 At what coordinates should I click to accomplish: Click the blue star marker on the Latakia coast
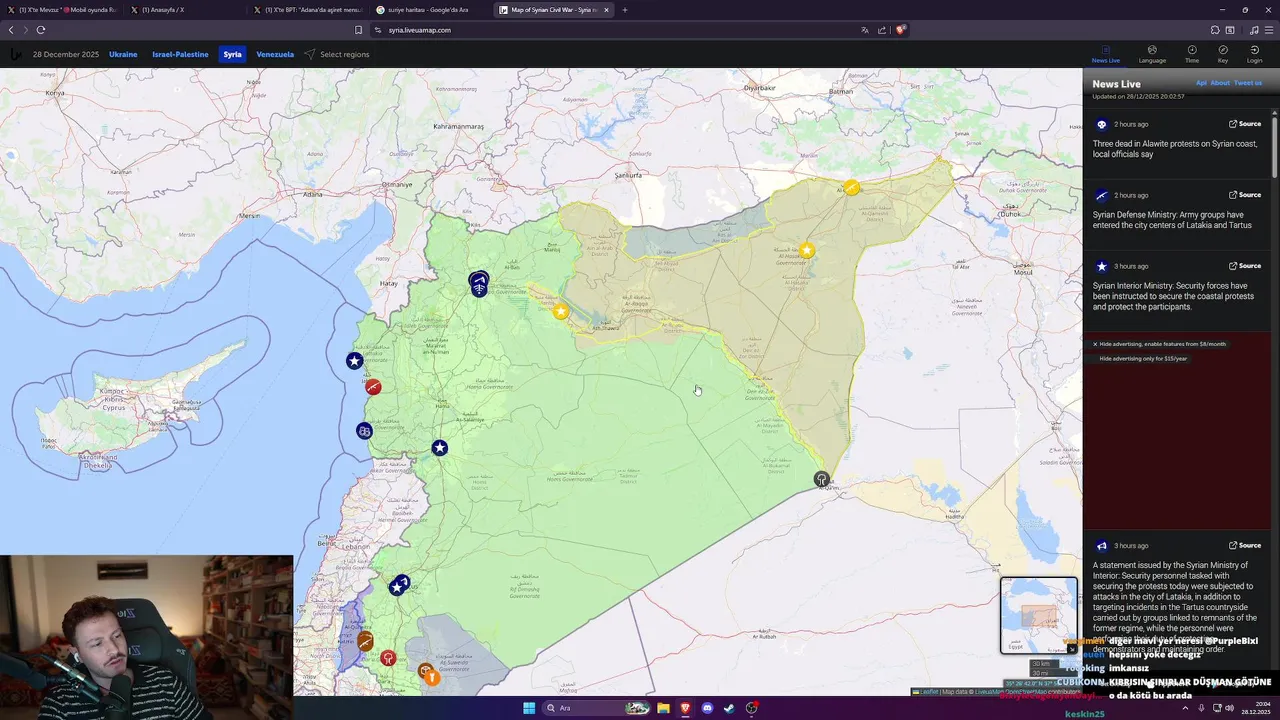point(354,360)
